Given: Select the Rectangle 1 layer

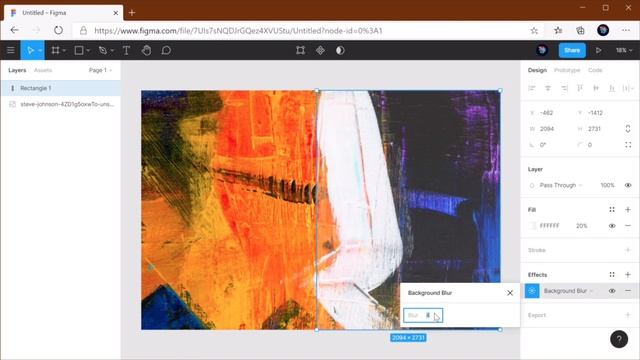Looking at the screenshot, I should [60, 88].
